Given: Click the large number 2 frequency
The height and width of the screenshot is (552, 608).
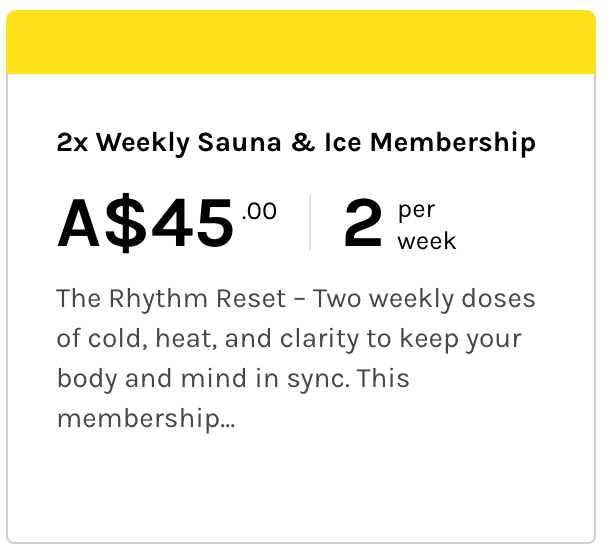Looking at the screenshot, I should point(363,224).
